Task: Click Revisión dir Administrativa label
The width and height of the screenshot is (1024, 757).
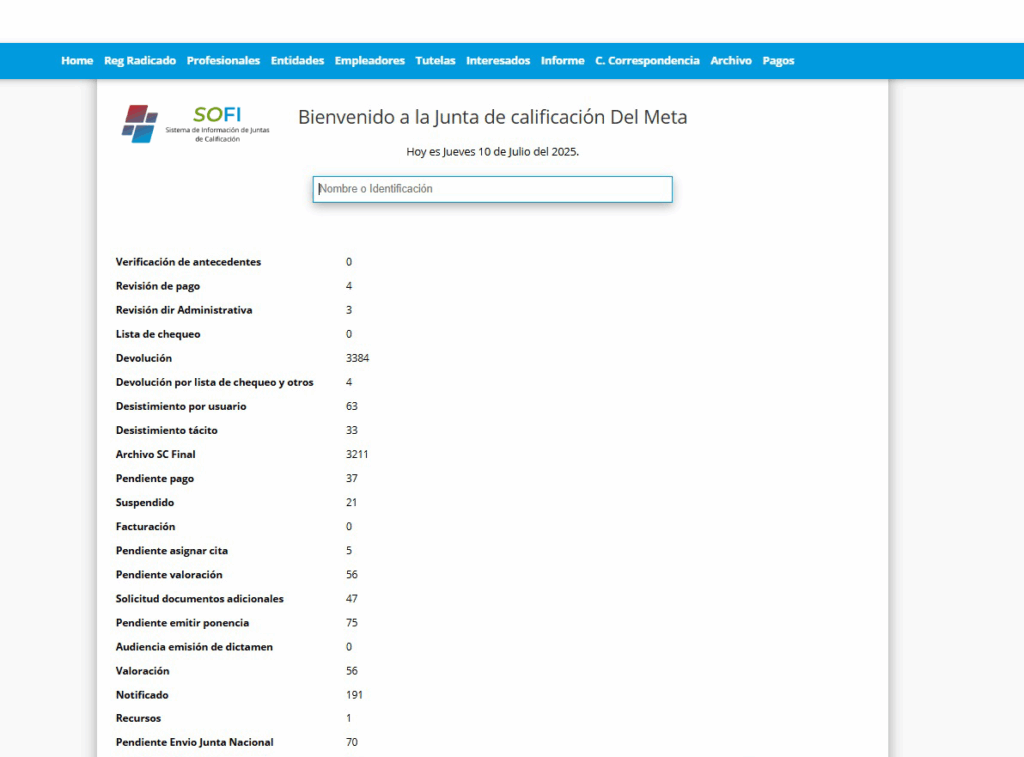Action: pos(184,310)
